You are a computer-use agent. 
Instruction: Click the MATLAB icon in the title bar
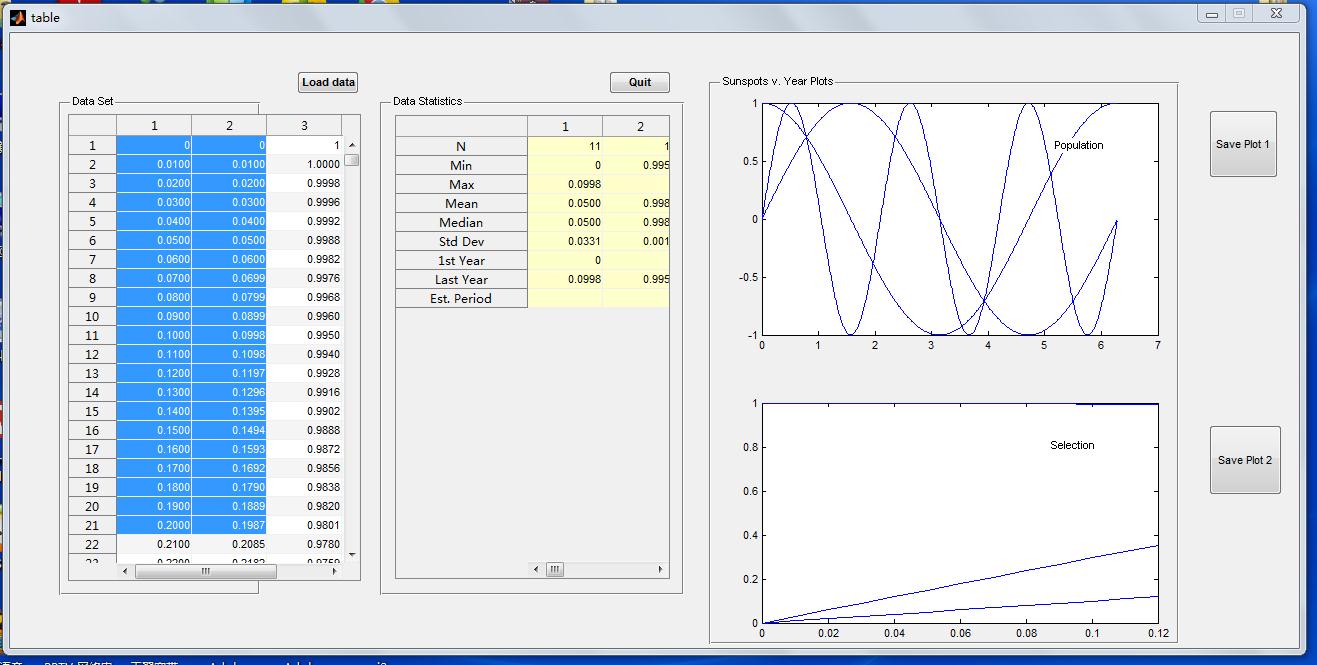(x=18, y=17)
